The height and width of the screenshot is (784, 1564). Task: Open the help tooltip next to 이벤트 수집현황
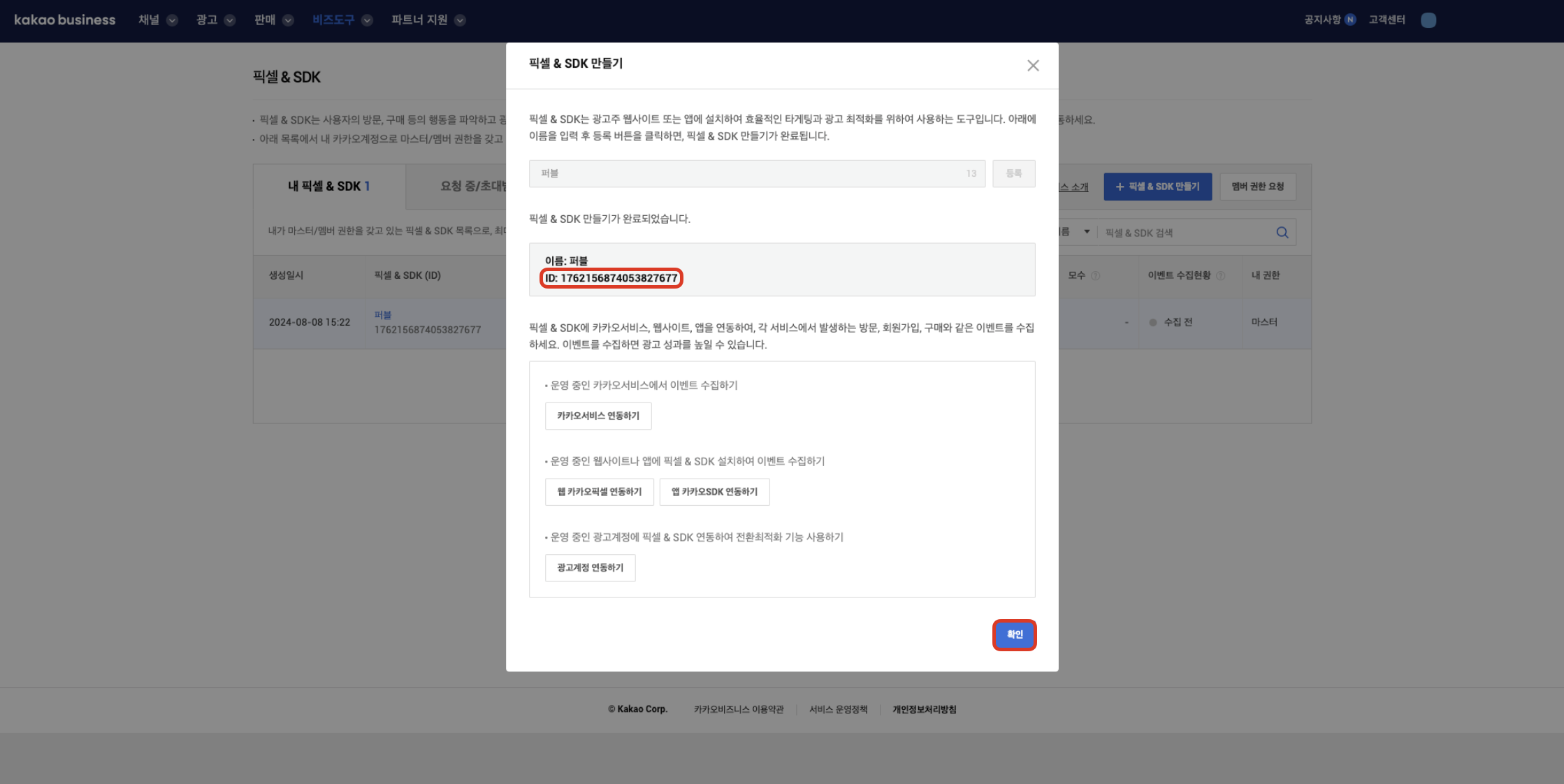1222,276
